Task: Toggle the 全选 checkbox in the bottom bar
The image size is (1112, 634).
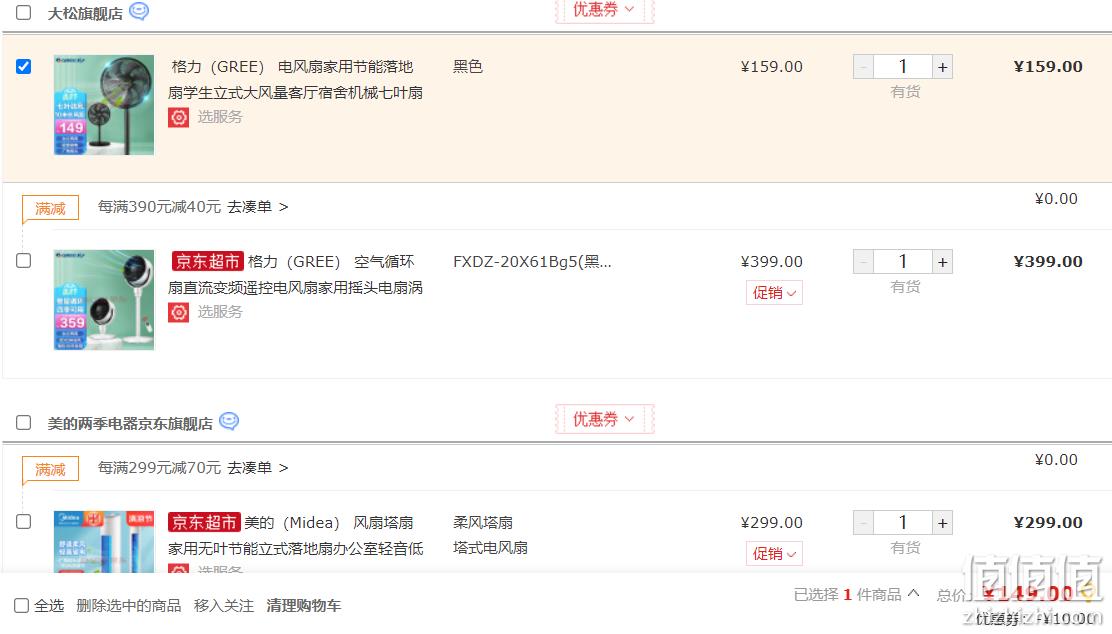Action: point(22,606)
